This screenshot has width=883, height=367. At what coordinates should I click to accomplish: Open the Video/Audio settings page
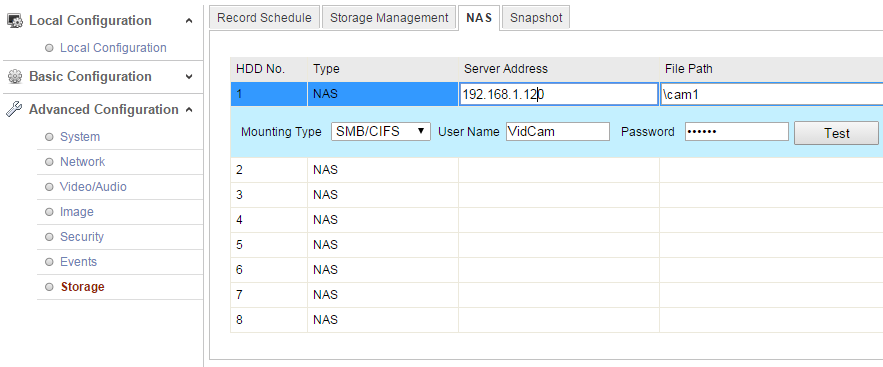pos(93,187)
